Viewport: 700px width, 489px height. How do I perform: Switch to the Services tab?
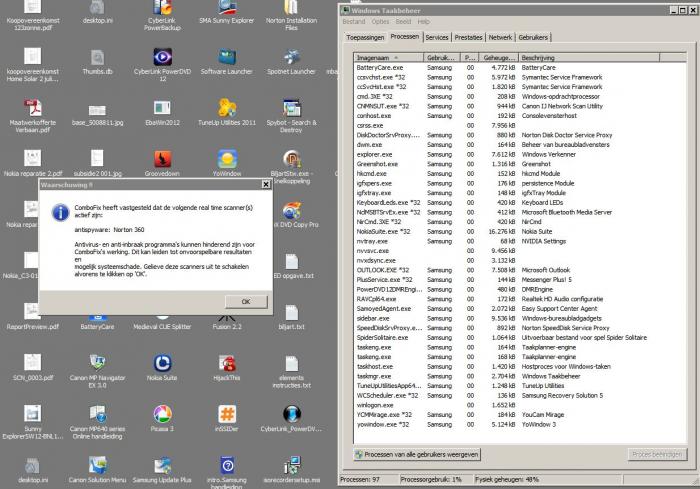pyautogui.click(x=437, y=38)
